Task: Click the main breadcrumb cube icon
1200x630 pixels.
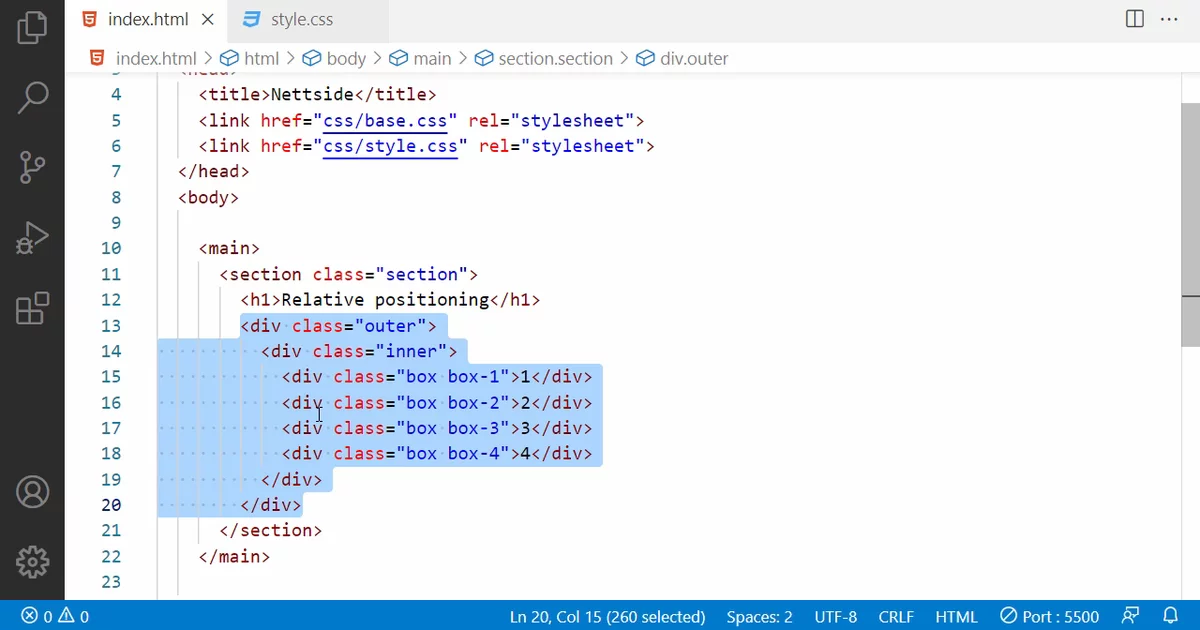Action: [x=399, y=58]
